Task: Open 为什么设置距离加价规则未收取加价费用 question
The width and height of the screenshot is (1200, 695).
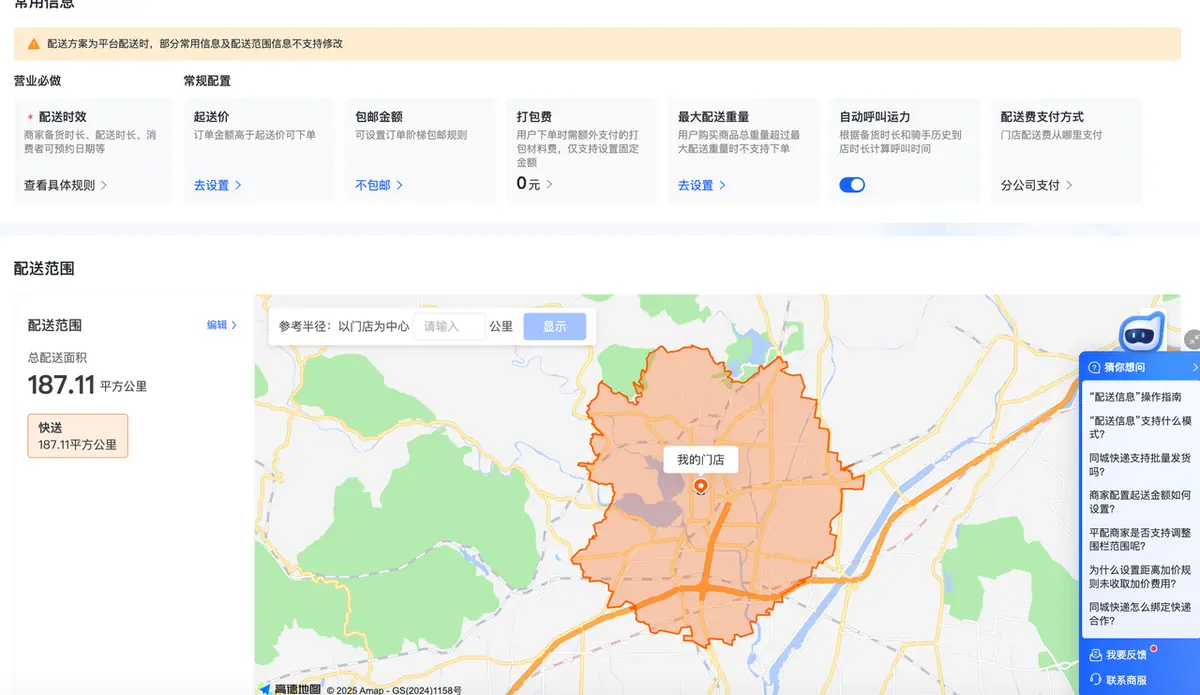Action: (1140, 577)
